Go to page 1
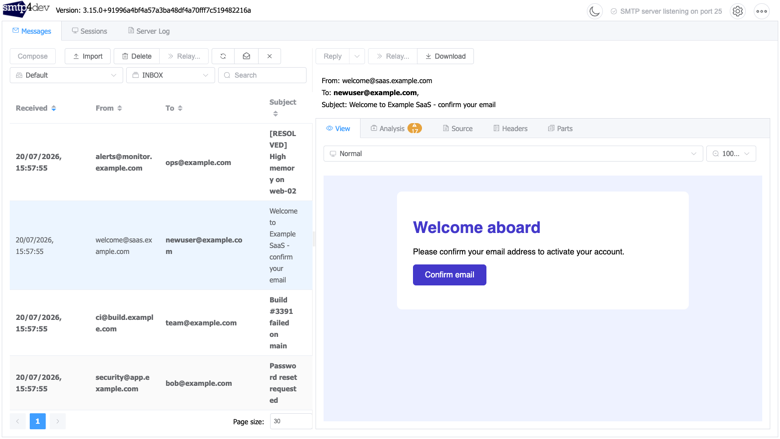This screenshot has width=780, height=439. coord(38,421)
